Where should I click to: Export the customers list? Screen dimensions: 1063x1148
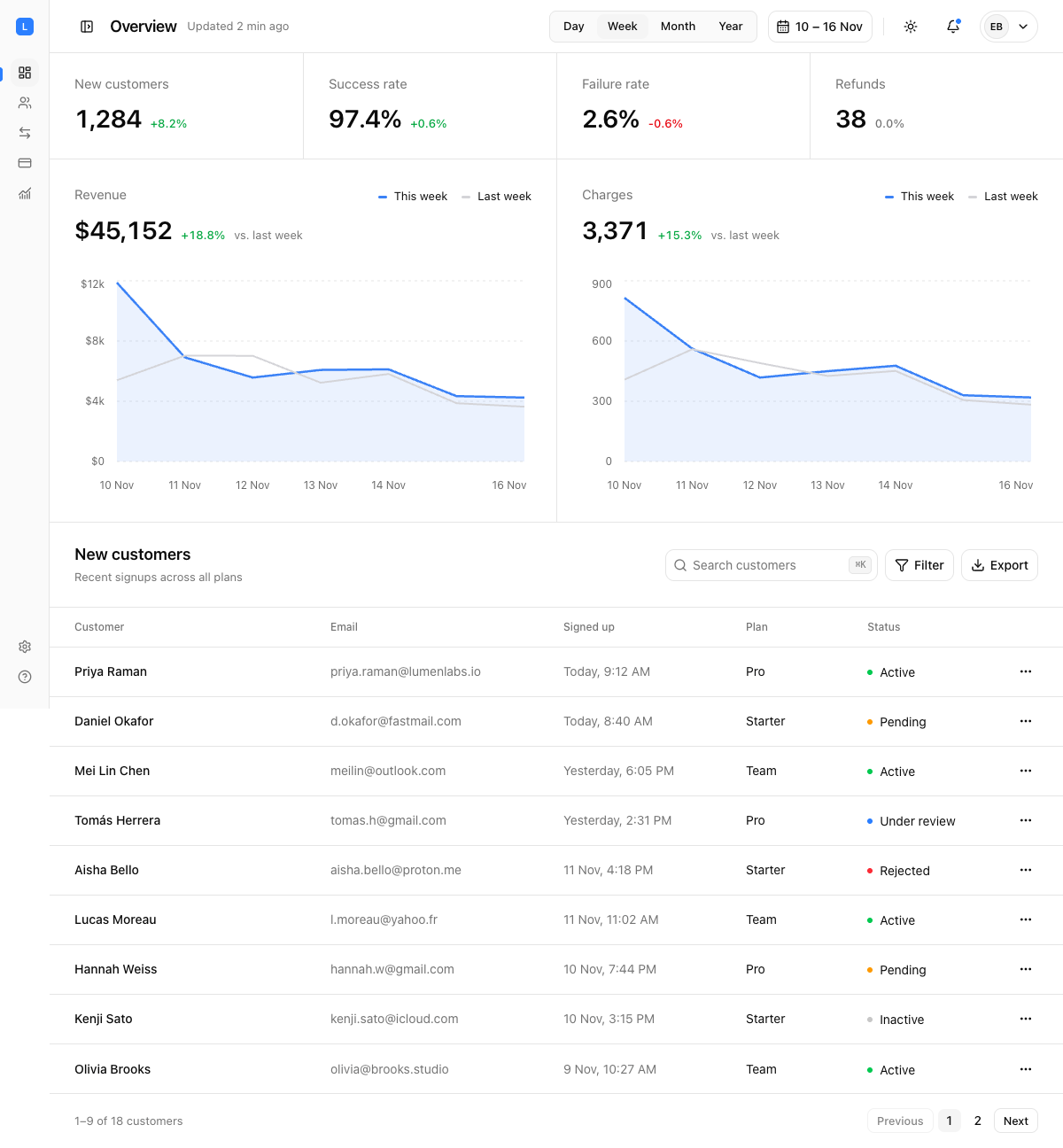tap(999, 565)
